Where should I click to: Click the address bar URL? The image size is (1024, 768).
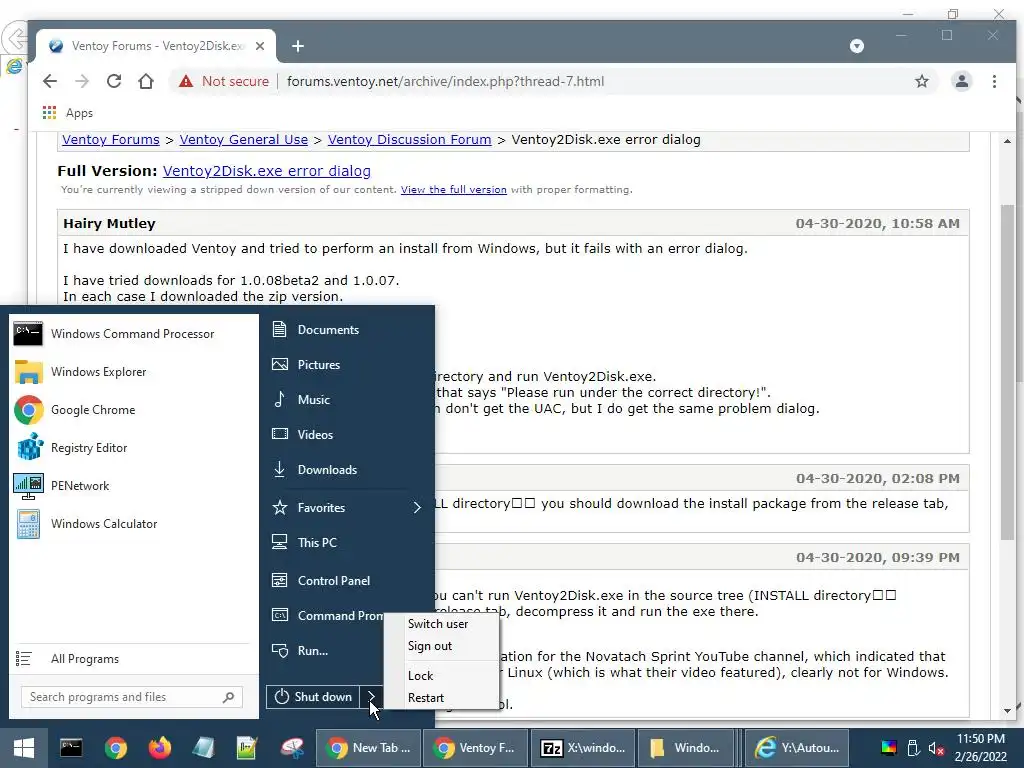coord(445,82)
